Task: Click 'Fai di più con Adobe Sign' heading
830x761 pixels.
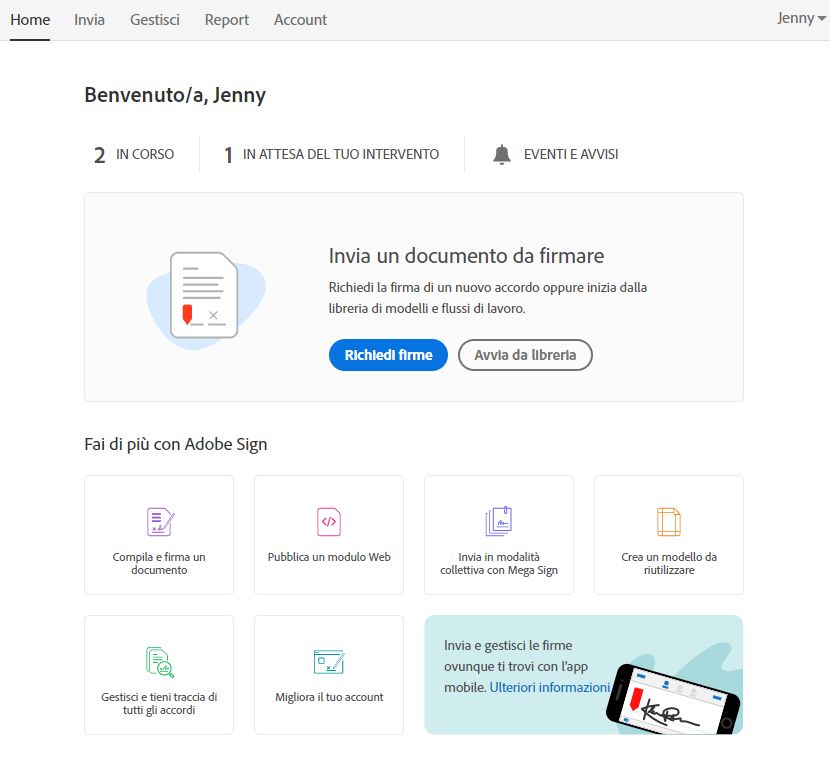Action: click(x=176, y=444)
